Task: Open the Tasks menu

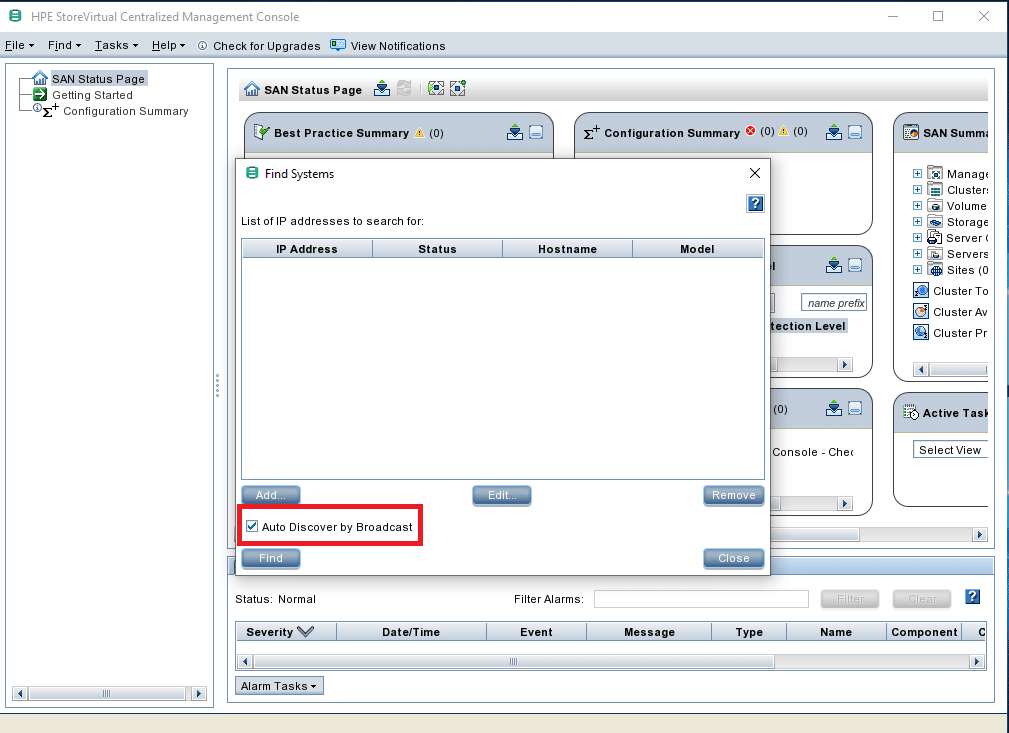Action: 115,45
